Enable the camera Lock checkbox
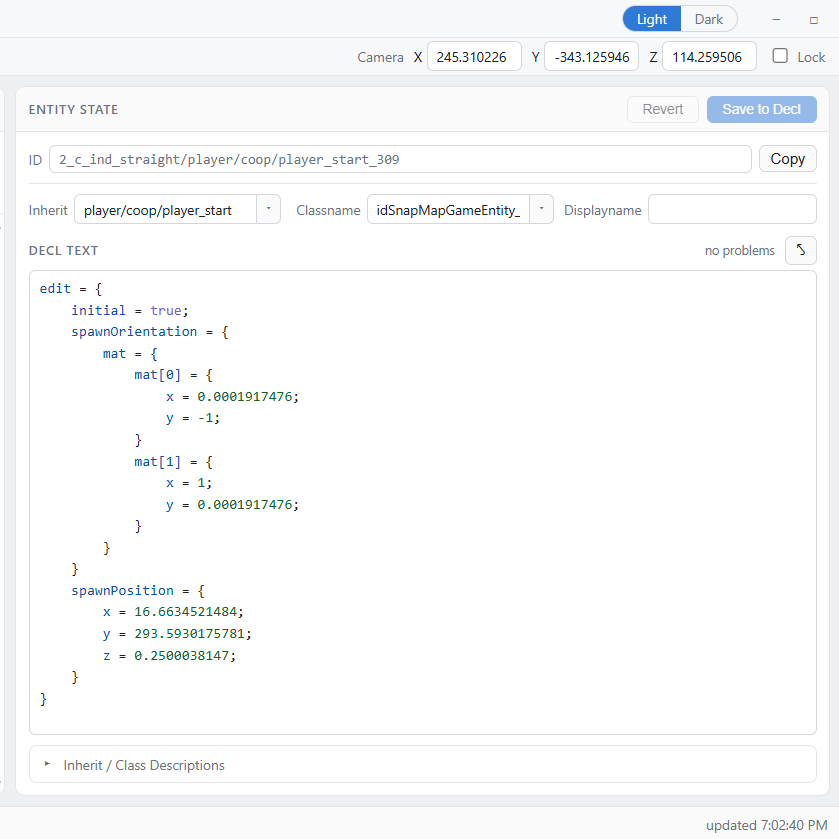The image size is (839, 839). coord(780,56)
